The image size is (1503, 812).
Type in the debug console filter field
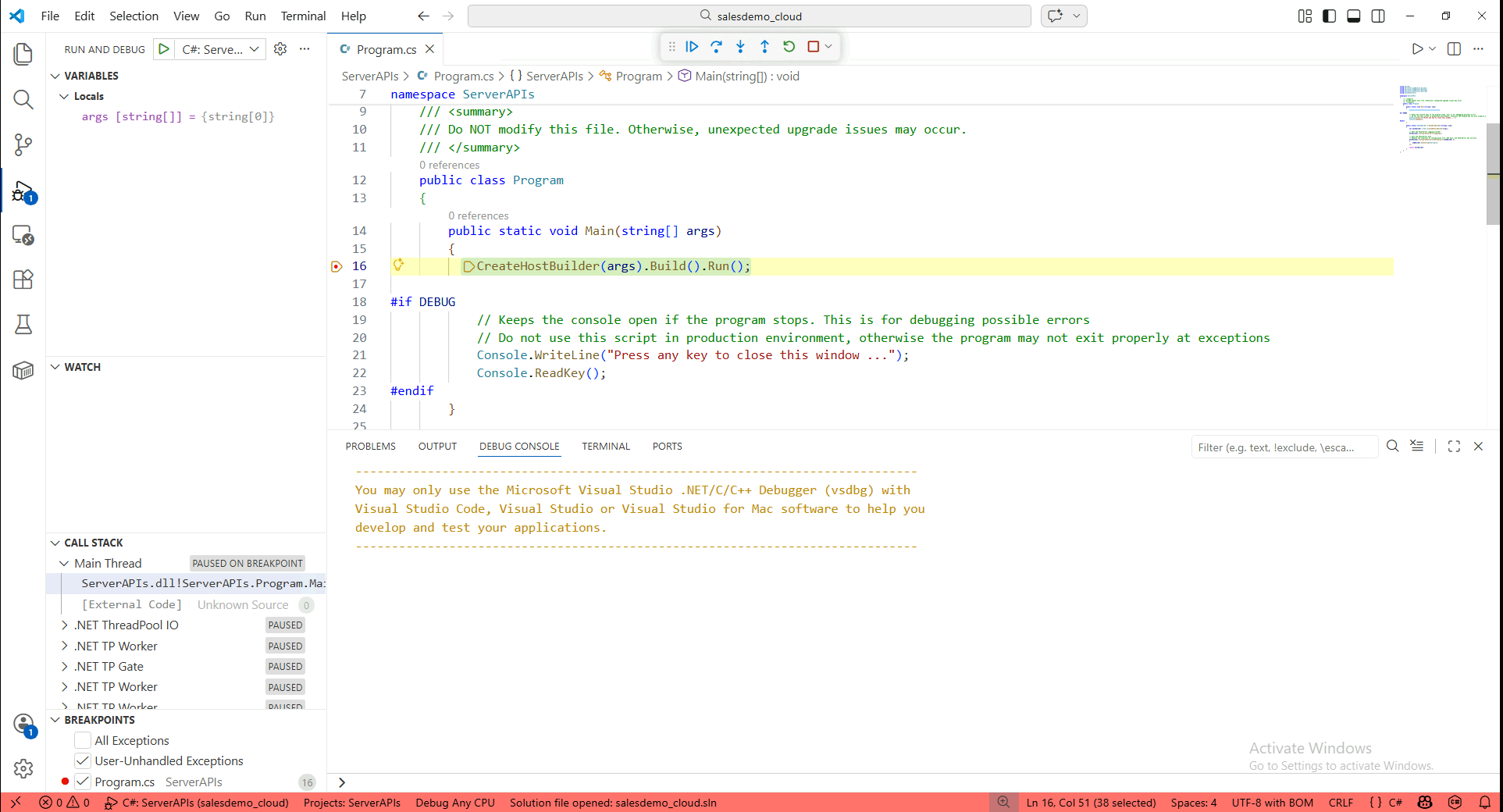tap(1283, 447)
